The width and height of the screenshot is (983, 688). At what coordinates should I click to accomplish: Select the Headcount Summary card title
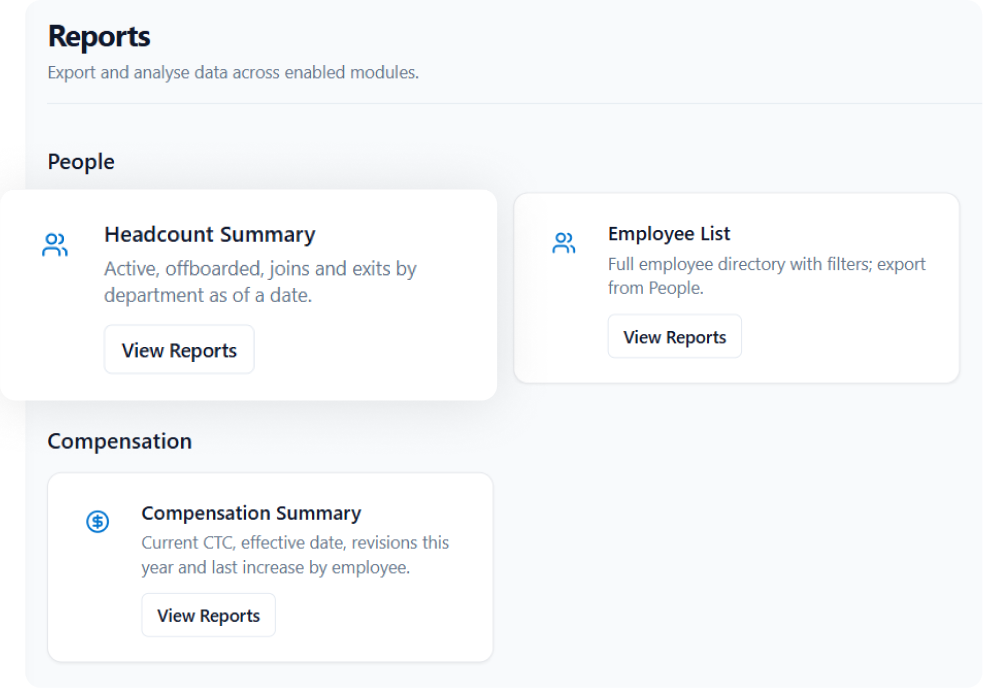(x=209, y=234)
